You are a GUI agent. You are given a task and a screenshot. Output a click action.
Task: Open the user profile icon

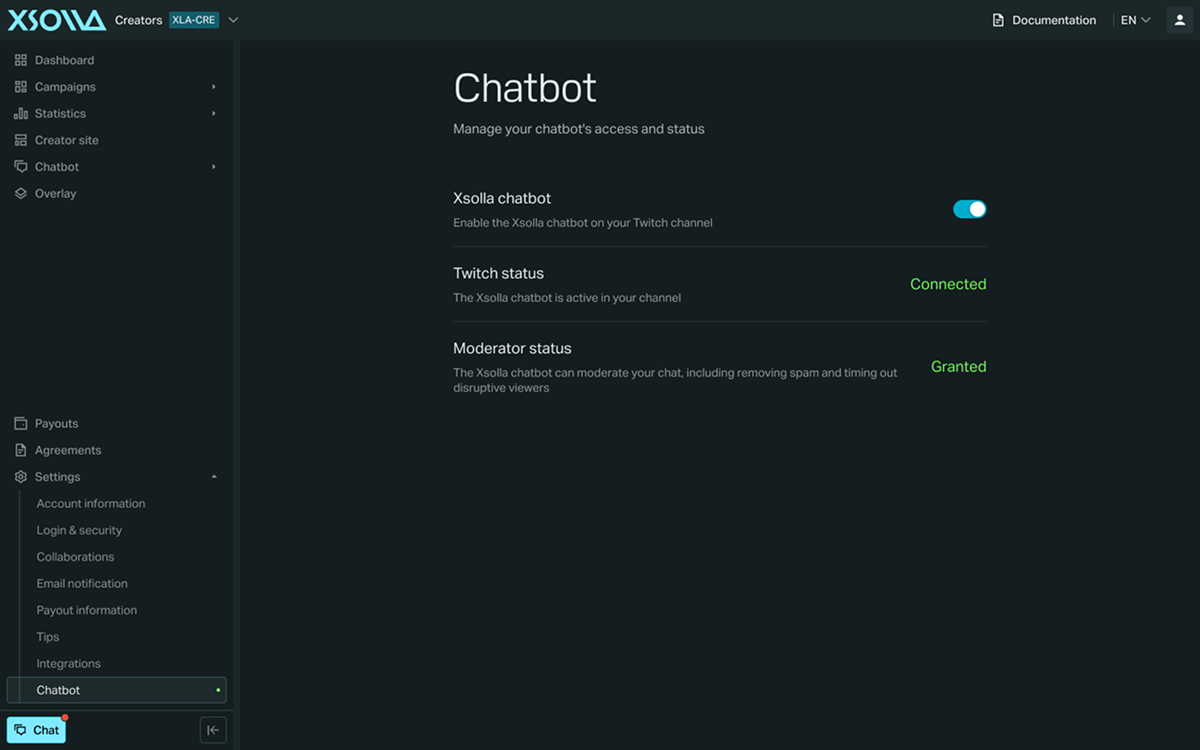click(x=1180, y=20)
